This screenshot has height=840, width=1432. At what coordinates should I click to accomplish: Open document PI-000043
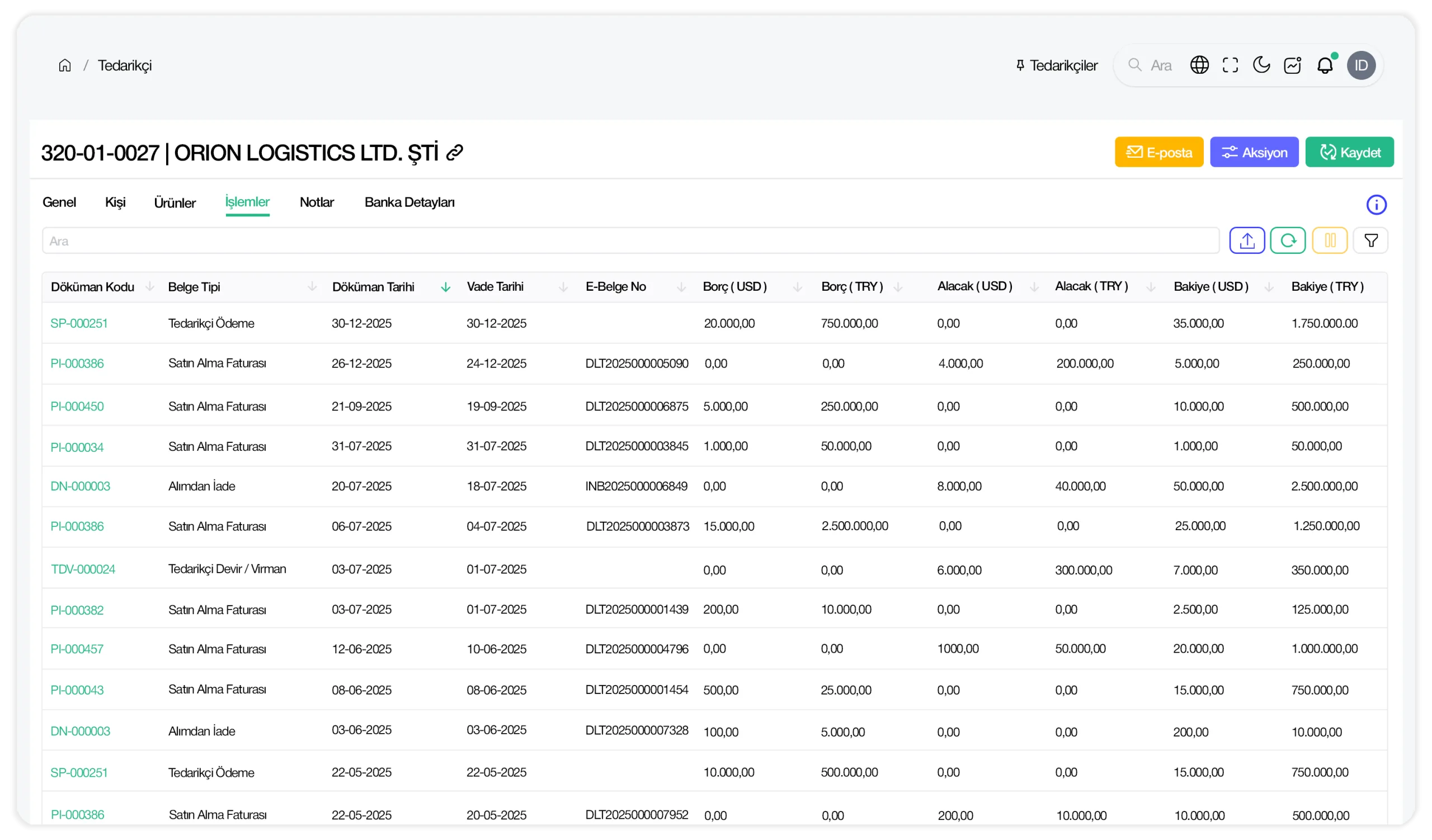(77, 690)
